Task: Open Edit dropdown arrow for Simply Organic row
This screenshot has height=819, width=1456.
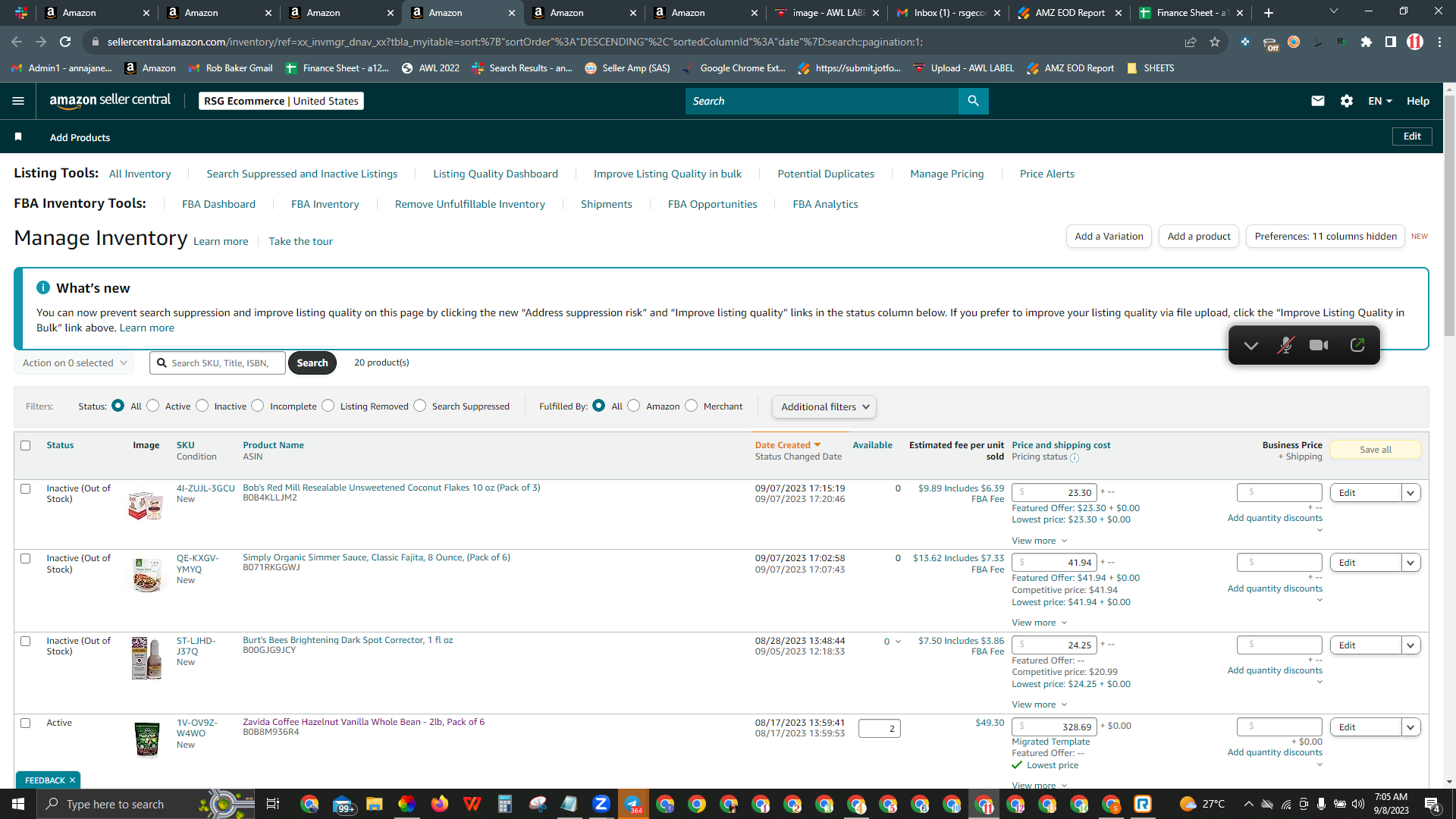Action: point(1410,563)
